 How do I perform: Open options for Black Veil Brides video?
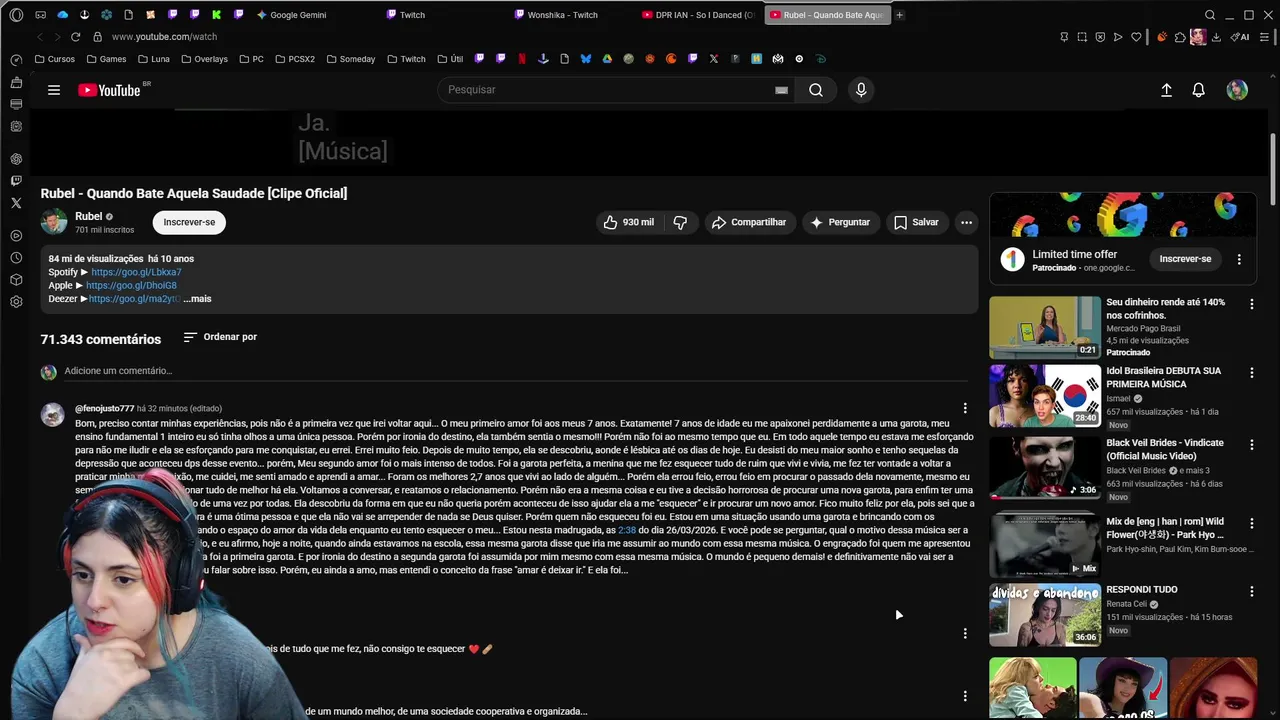pos(1251,444)
